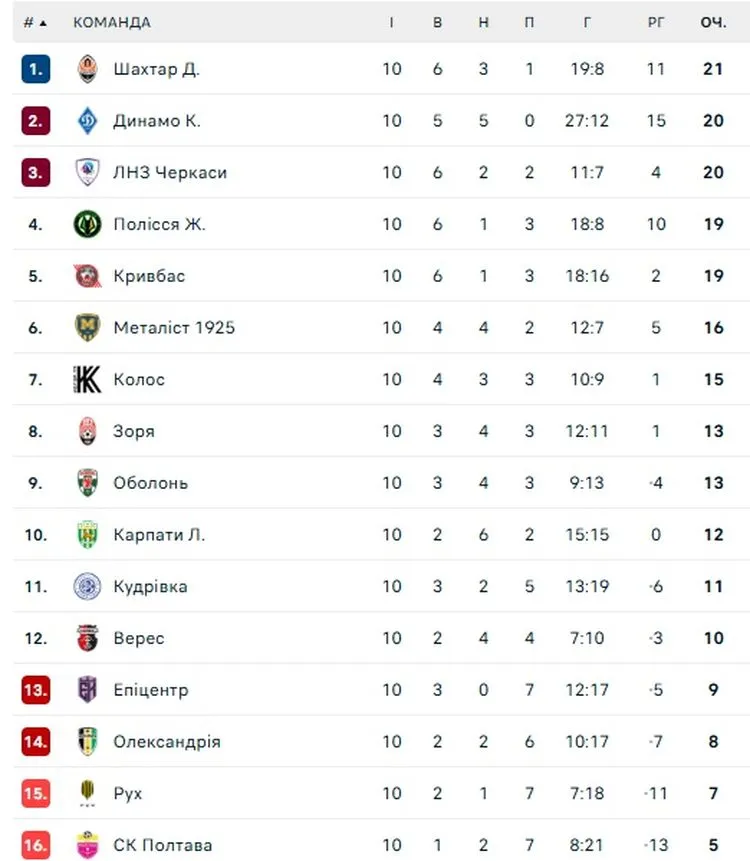Click the КОМАНДА column header

pyautogui.click(x=112, y=22)
